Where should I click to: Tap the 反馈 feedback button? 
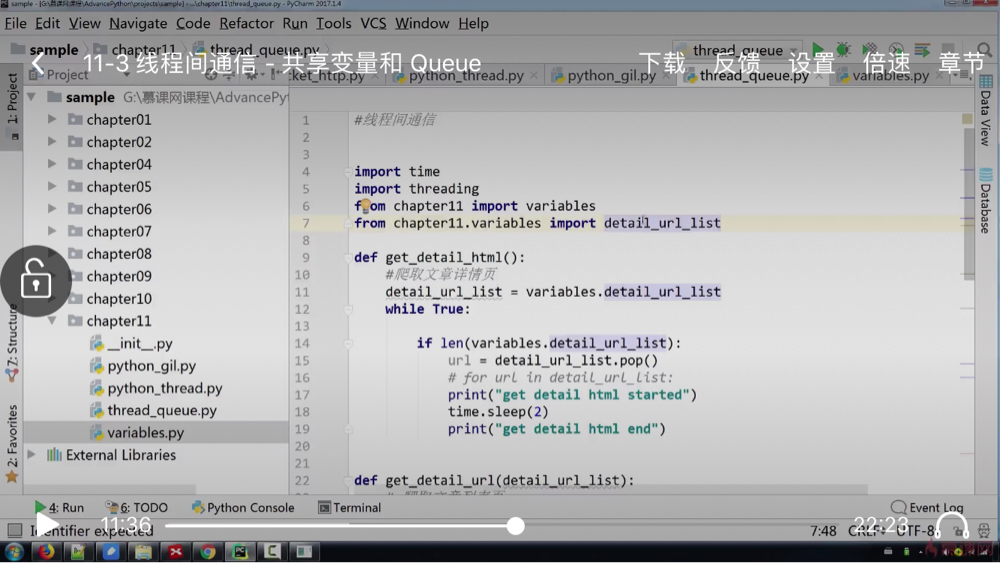pos(737,63)
